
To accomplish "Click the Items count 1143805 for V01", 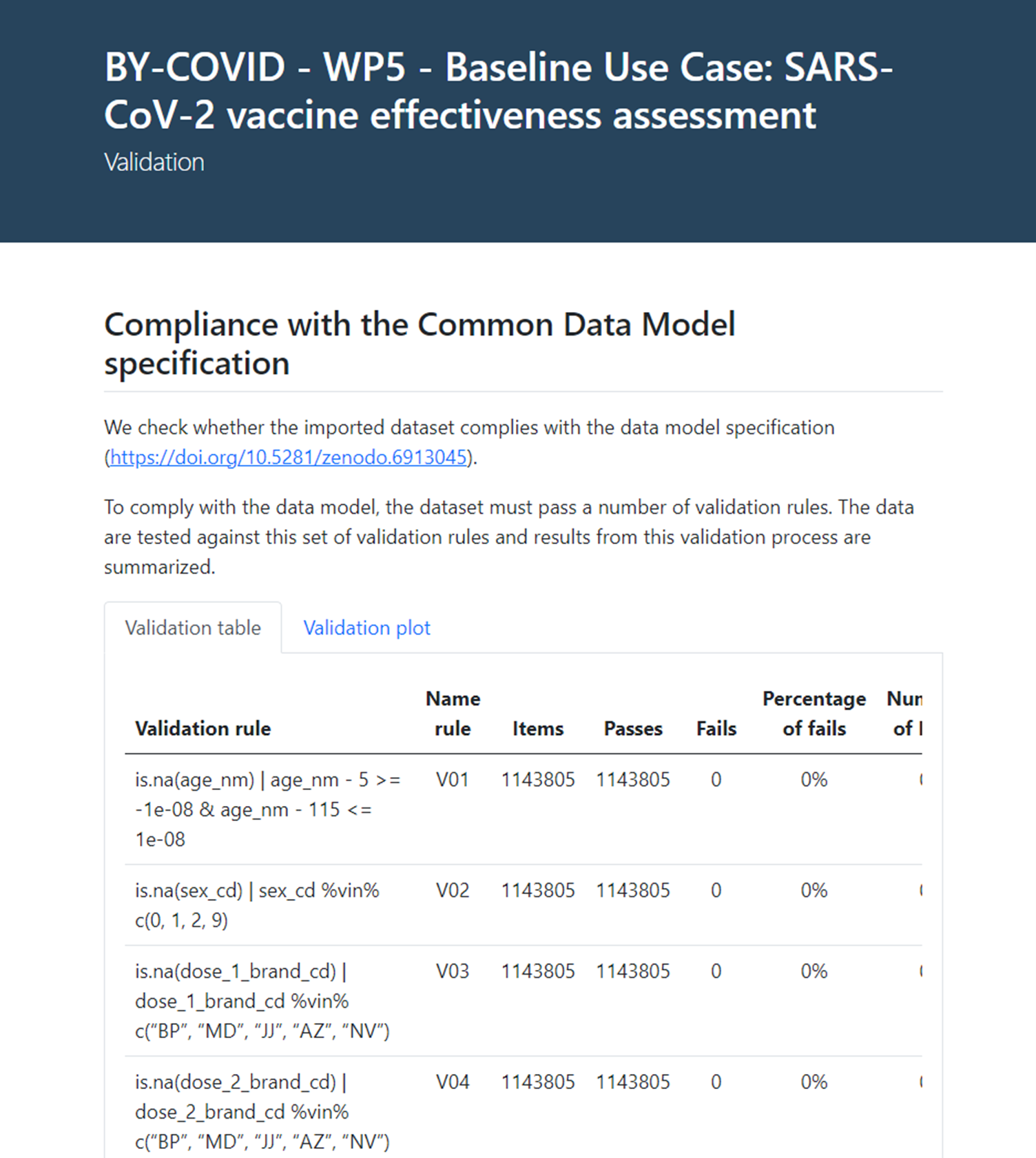I will click(538, 779).
